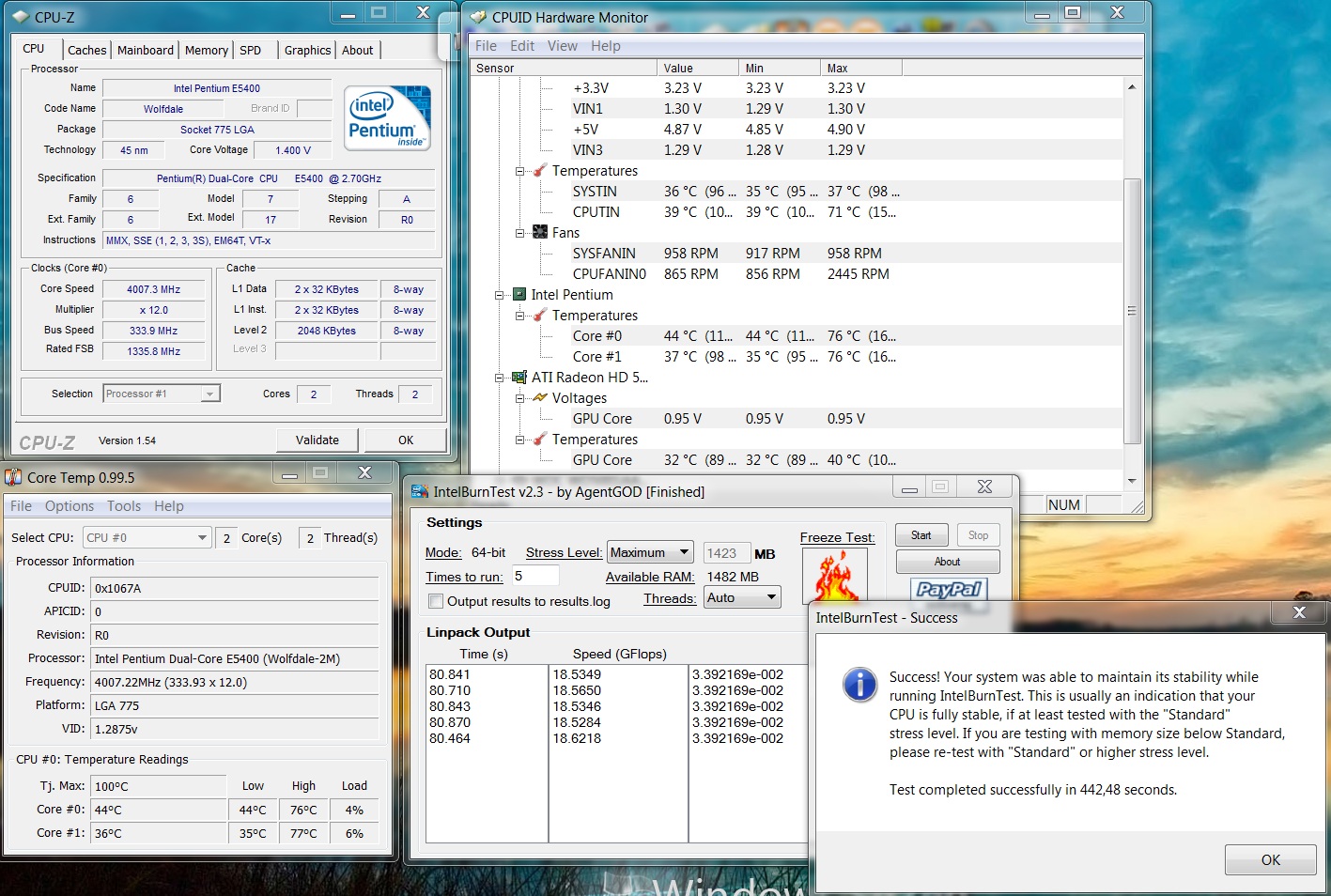This screenshot has width=1331, height=896.
Task: Click the Voltages lightning icon under ATI Radeon
Action: pos(540,398)
